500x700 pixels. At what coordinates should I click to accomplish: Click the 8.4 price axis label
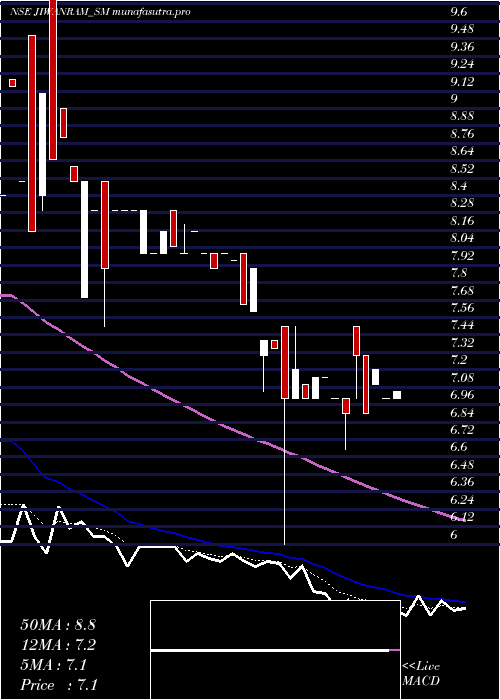tap(458, 186)
